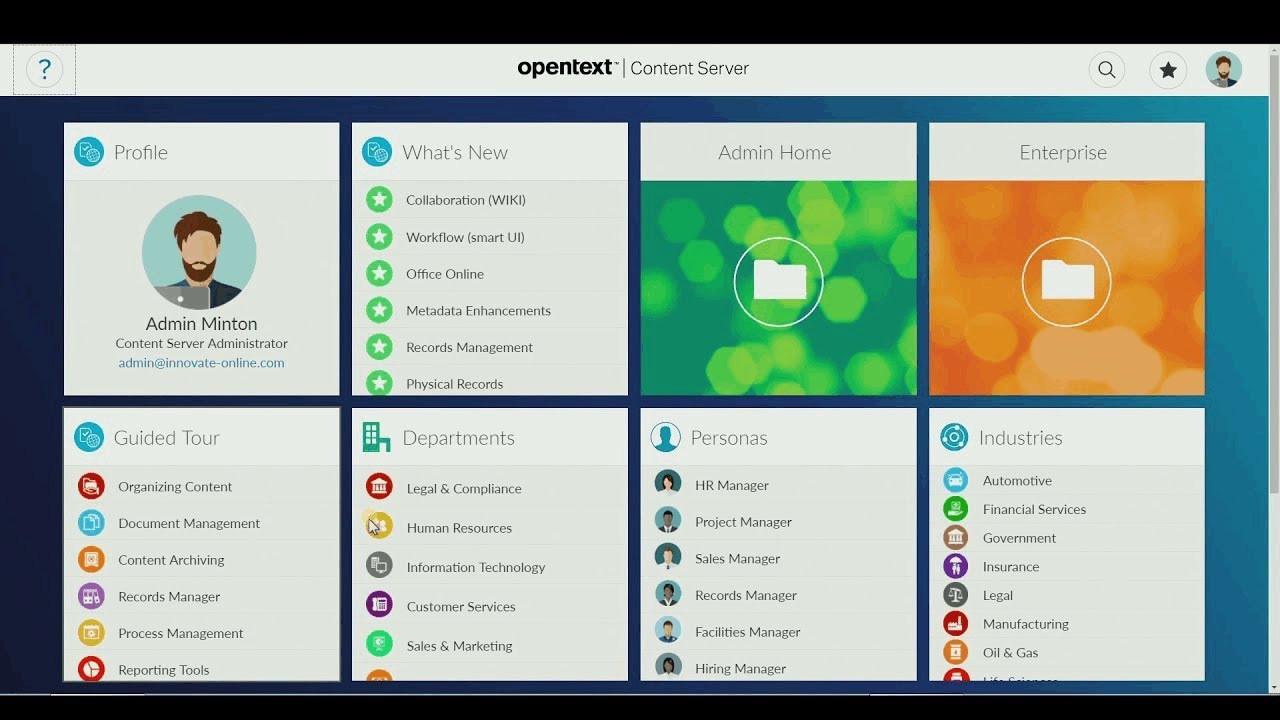
Task: Click the Admin Minton profile picture
Action: [199, 252]
